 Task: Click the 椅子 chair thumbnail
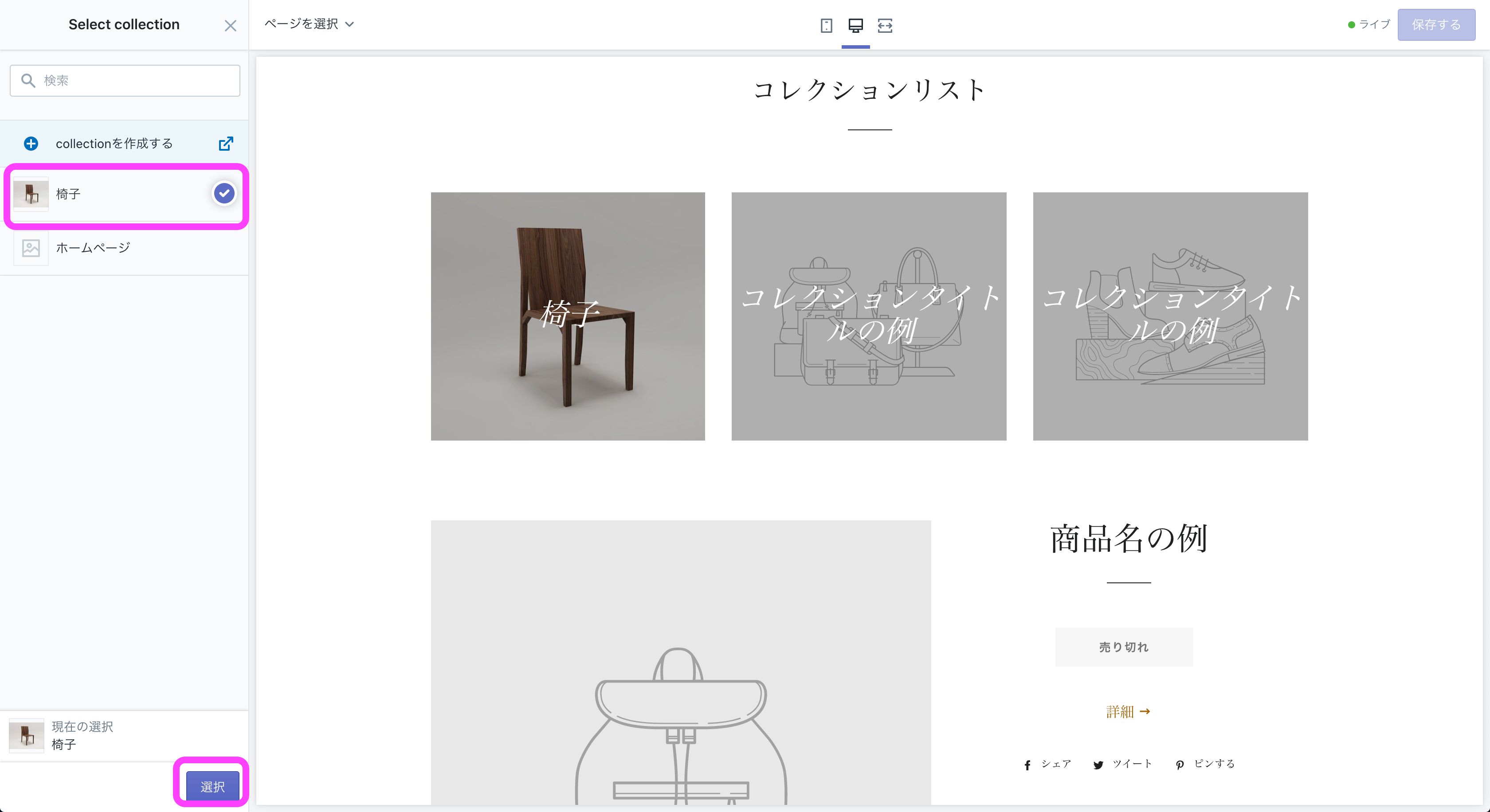point(31,194)
